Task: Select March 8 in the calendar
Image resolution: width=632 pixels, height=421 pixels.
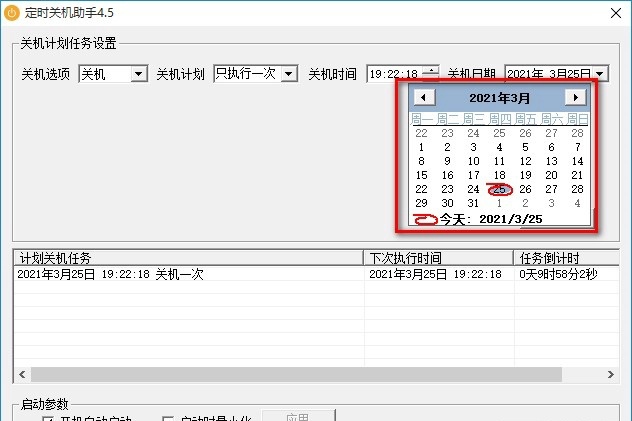Action: click(x=421, y=161)
